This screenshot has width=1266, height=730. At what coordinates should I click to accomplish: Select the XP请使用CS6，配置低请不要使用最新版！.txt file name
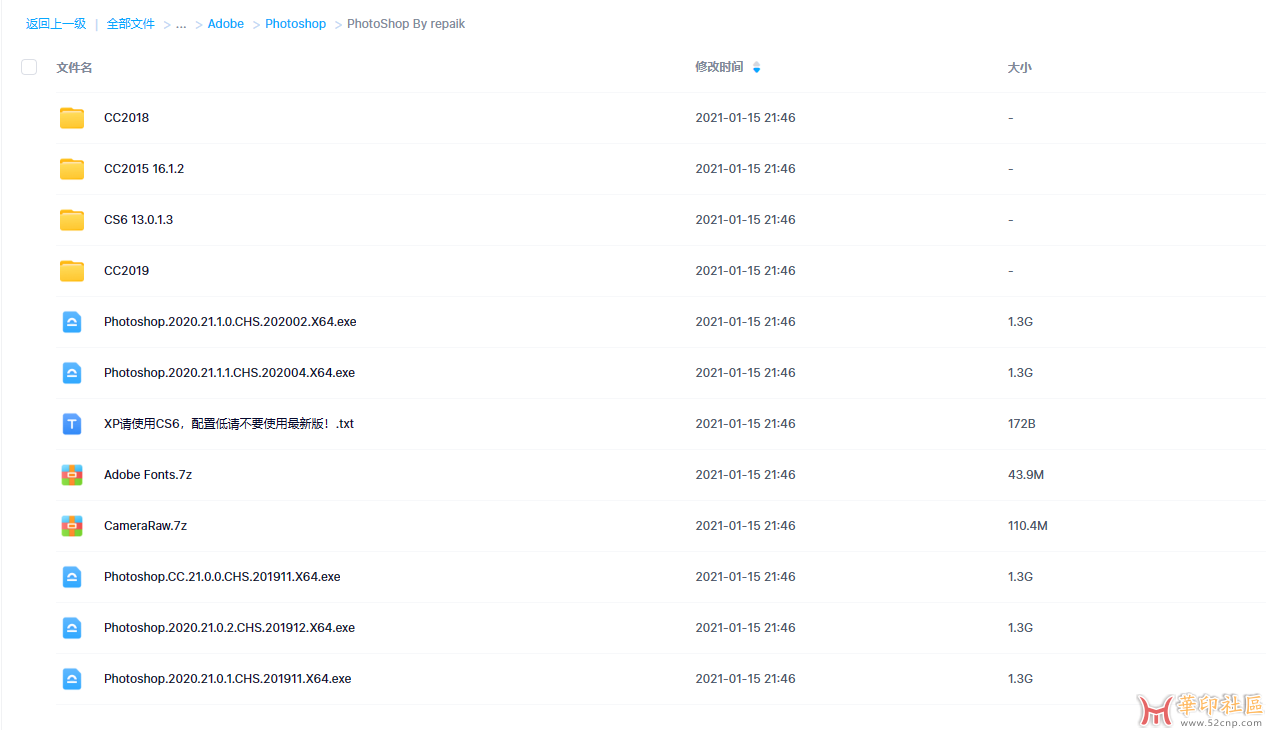click(x=229, y=424)
